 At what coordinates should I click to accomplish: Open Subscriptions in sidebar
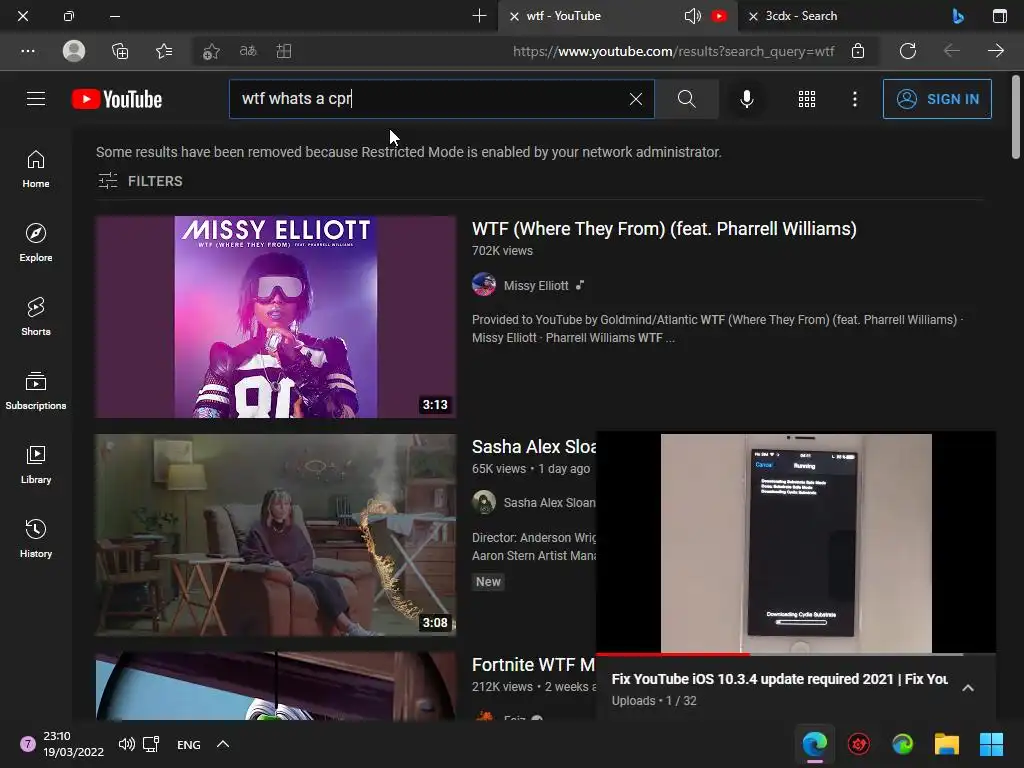point(36,391)
